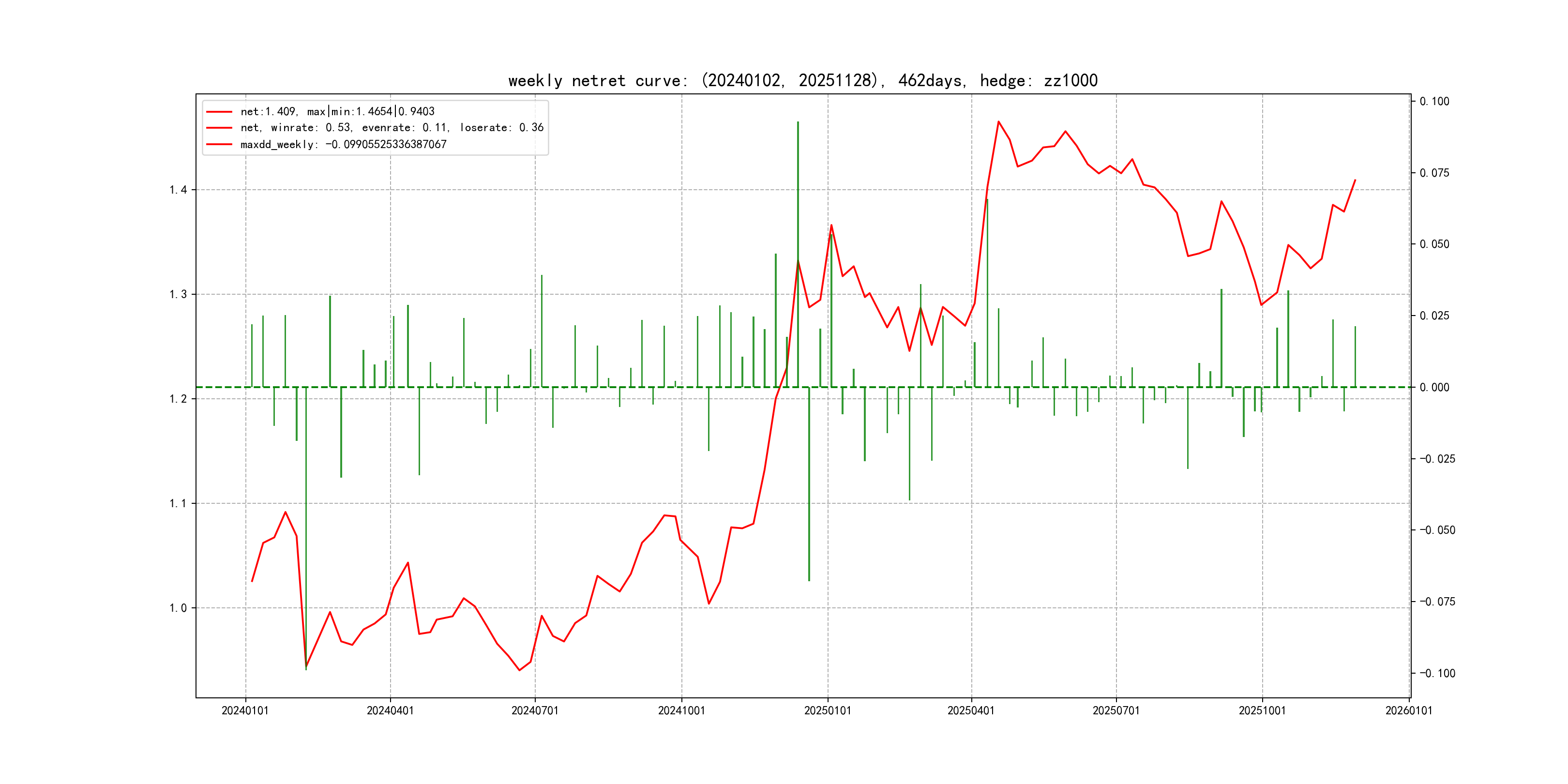Click the -0.100 right axis tick label
The height and width of the screenshot is (784, 1568).
tap(1437, 673)
